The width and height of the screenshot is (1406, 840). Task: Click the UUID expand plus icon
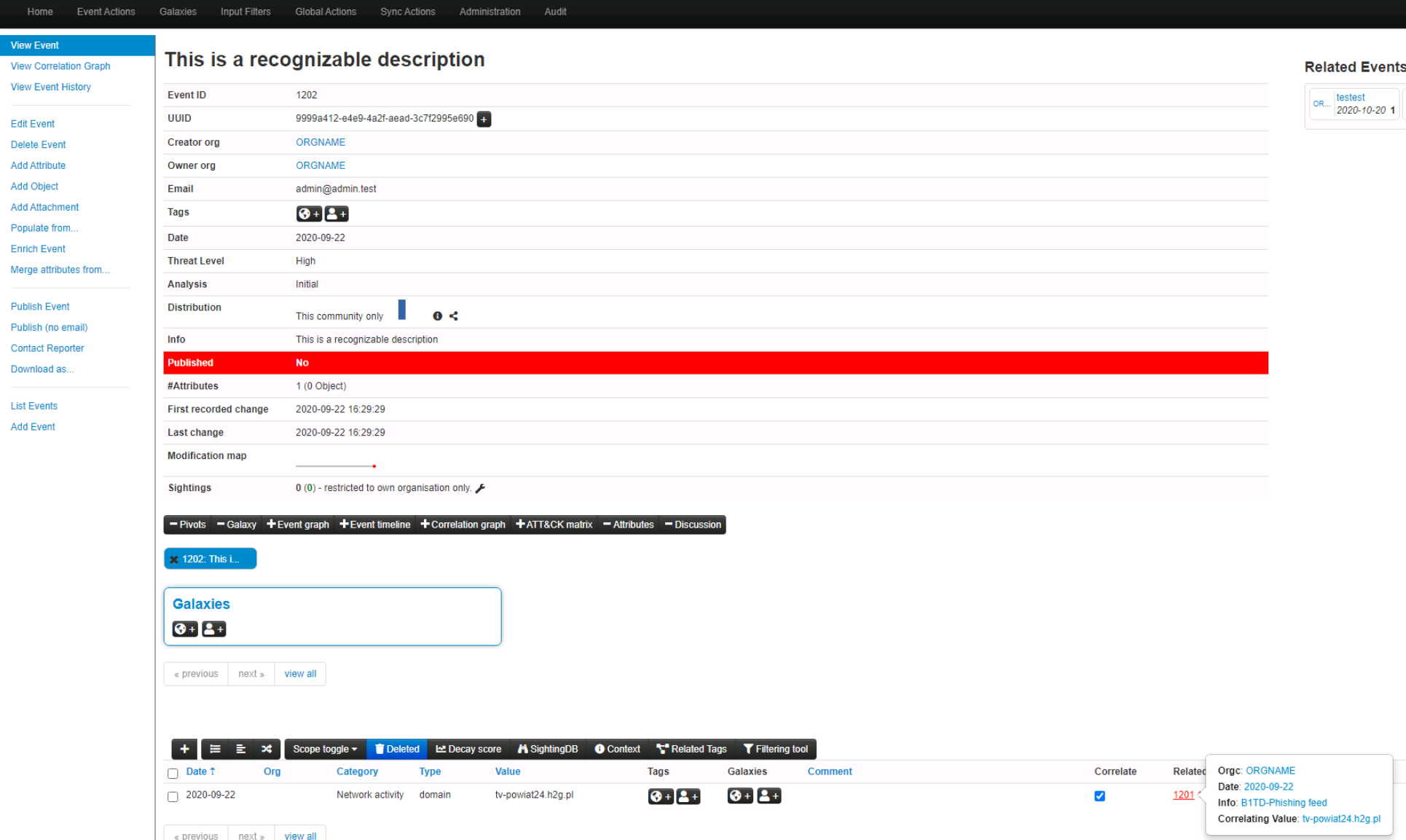click(x=484, y=119)
